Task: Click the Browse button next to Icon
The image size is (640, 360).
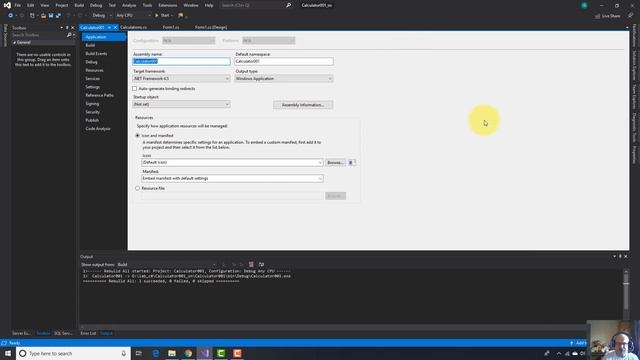Action: (335, 162)
